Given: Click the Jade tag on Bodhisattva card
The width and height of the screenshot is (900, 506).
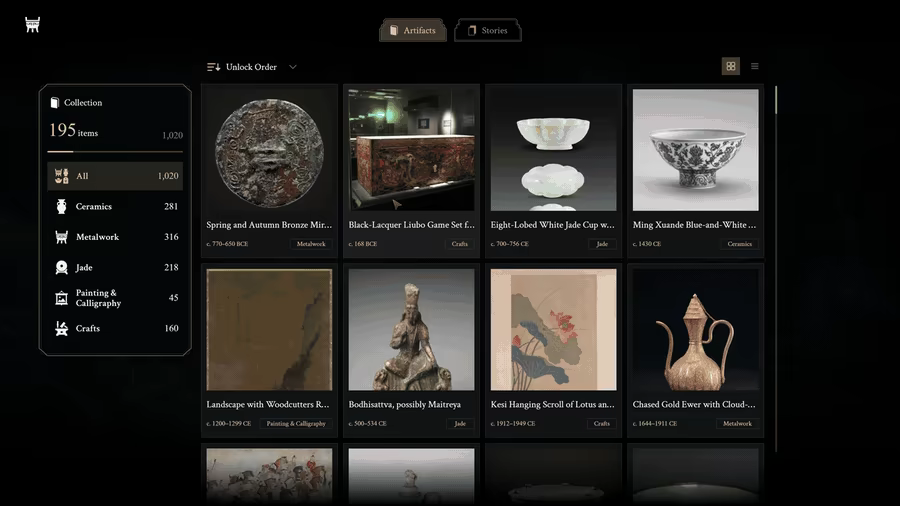Looking at the screenshot, I should (x=460, y=423).
